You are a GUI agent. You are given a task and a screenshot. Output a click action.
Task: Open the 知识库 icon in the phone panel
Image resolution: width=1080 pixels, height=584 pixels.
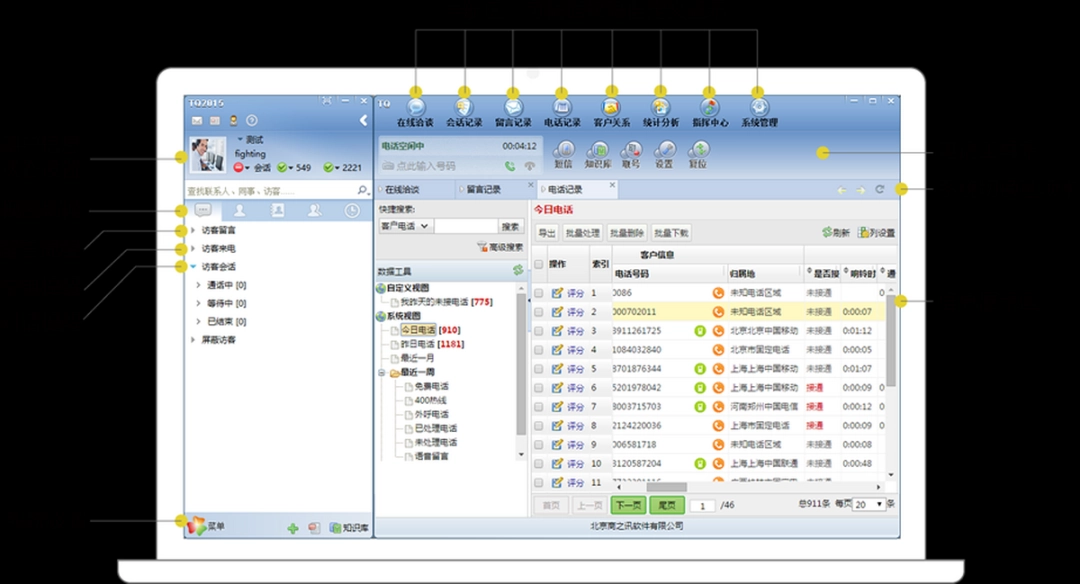(x=597, y=155)
